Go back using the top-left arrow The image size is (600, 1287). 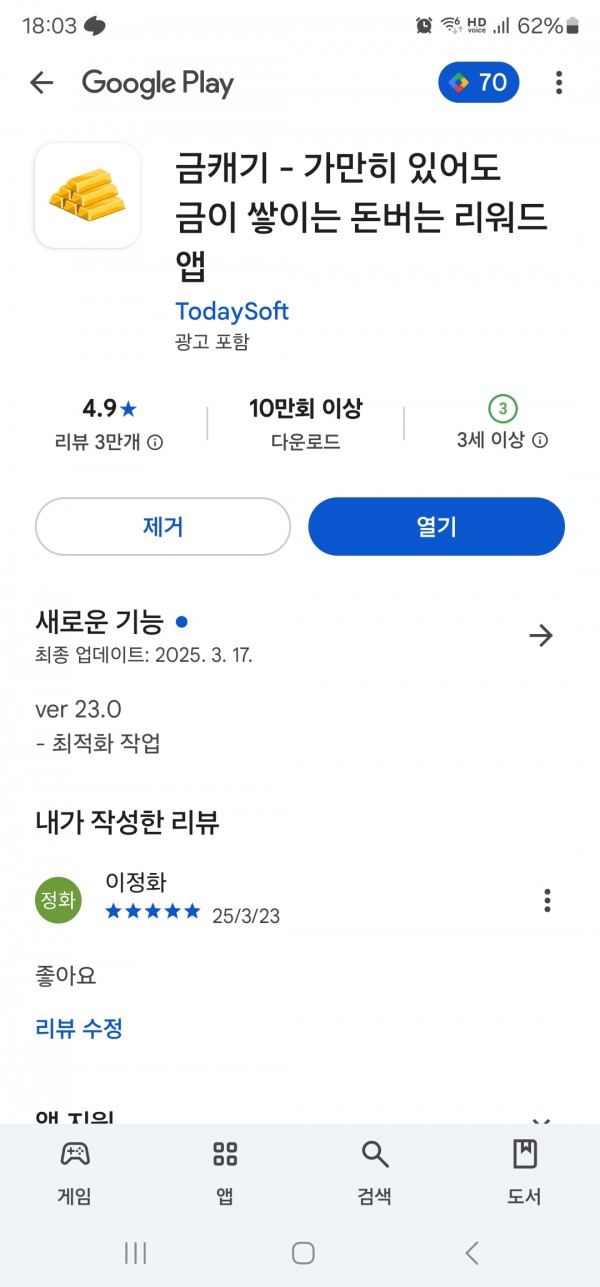pos(41,83)
